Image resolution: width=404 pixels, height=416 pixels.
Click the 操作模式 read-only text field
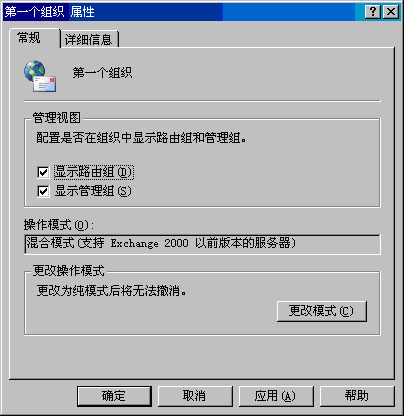[x=202, y=244]
